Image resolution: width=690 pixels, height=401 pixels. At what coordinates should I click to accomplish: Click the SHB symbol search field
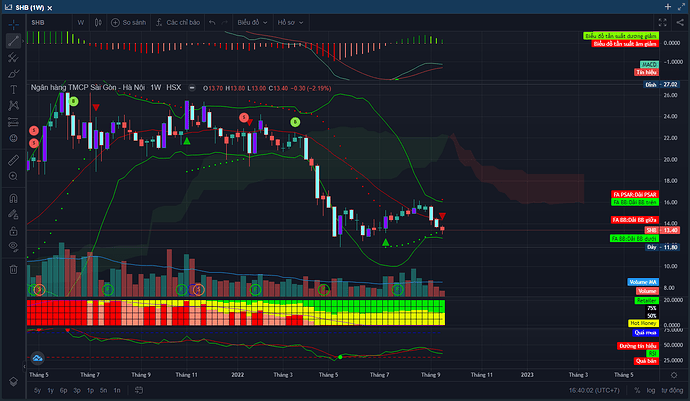pyautogui.click(x=49, y=22)
